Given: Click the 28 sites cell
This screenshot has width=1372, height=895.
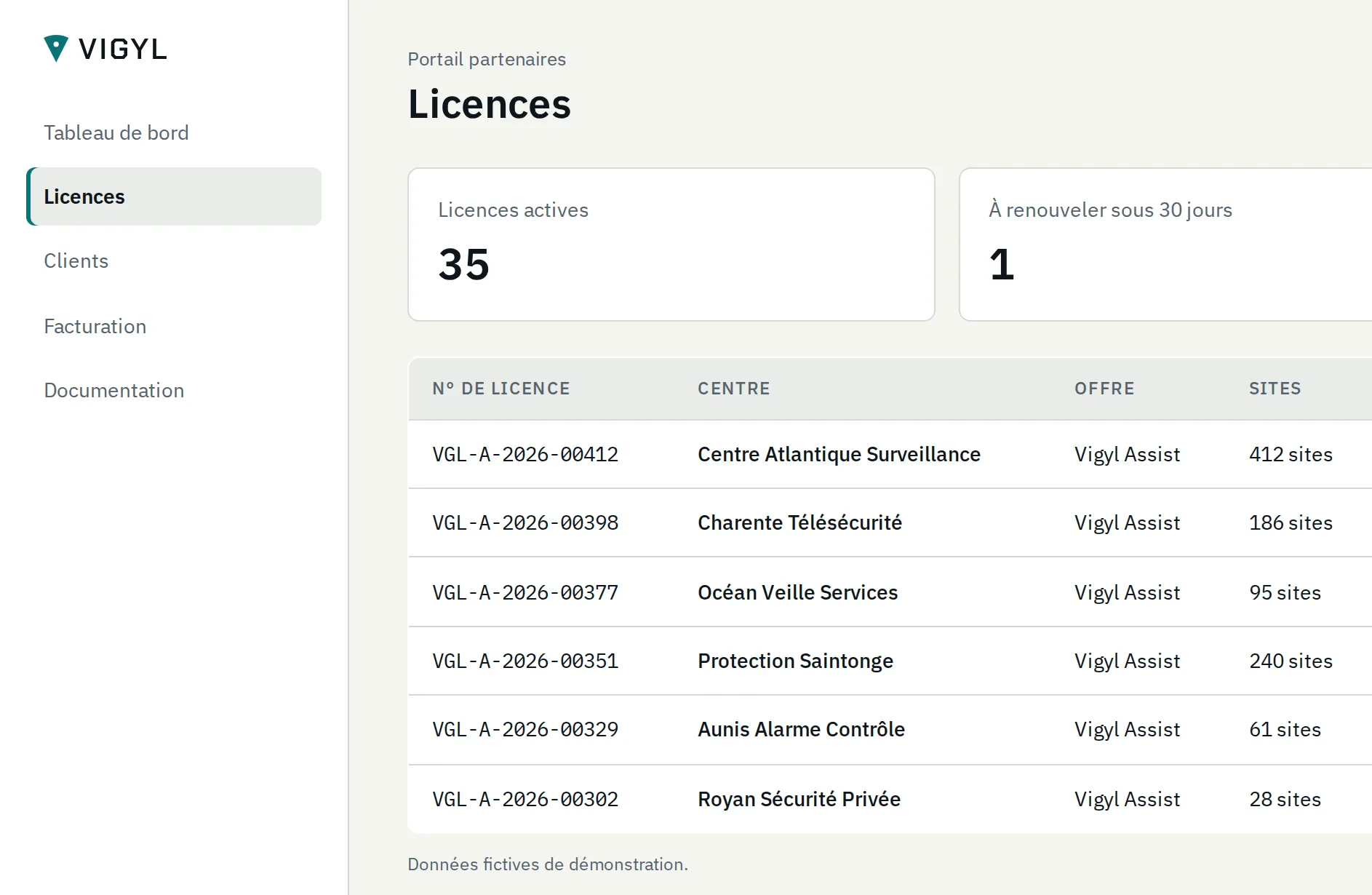Looking at the screenshot, I should [x=1285, y=799].
